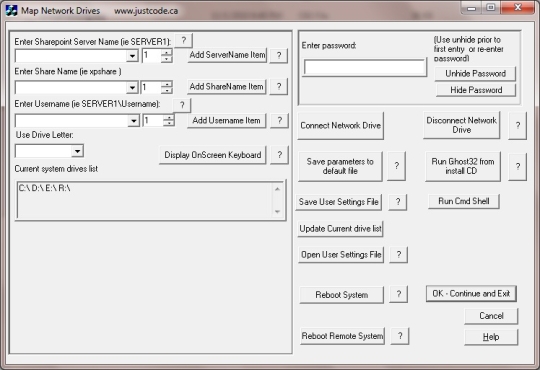The height and width of the screenshot is (370, 540).
Task: Click the Username text field
Action: (x=71, y=121)
